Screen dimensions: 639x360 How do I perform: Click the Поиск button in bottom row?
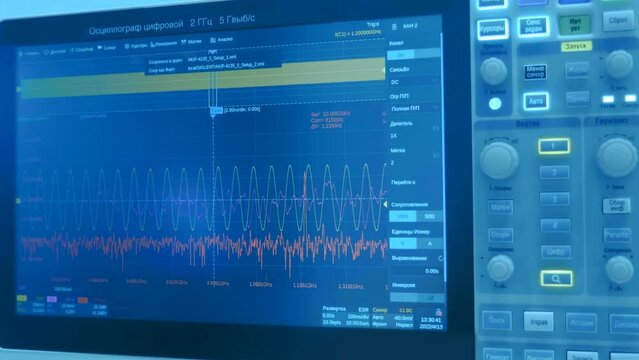496,320
